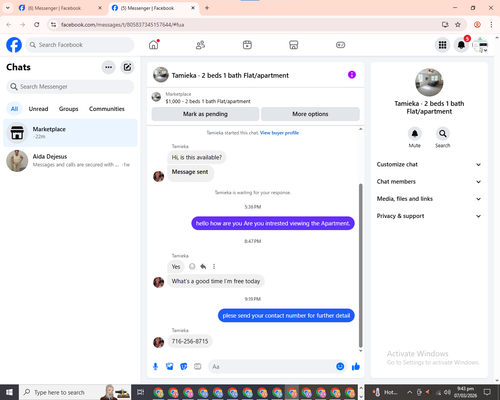Viewport: 500px width, 400px height.
Task: Switch to the first '(6) Messenger' browser tab
Action: click(x=60, y=8)
